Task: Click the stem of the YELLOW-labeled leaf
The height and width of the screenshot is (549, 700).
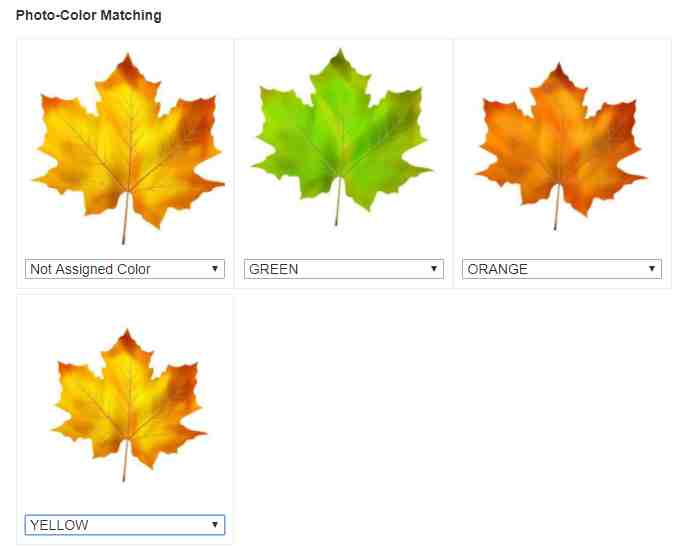Action: 125,461
